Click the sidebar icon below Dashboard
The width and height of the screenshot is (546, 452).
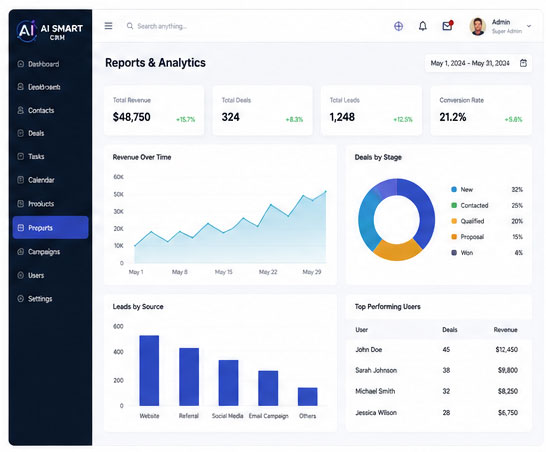21,87
